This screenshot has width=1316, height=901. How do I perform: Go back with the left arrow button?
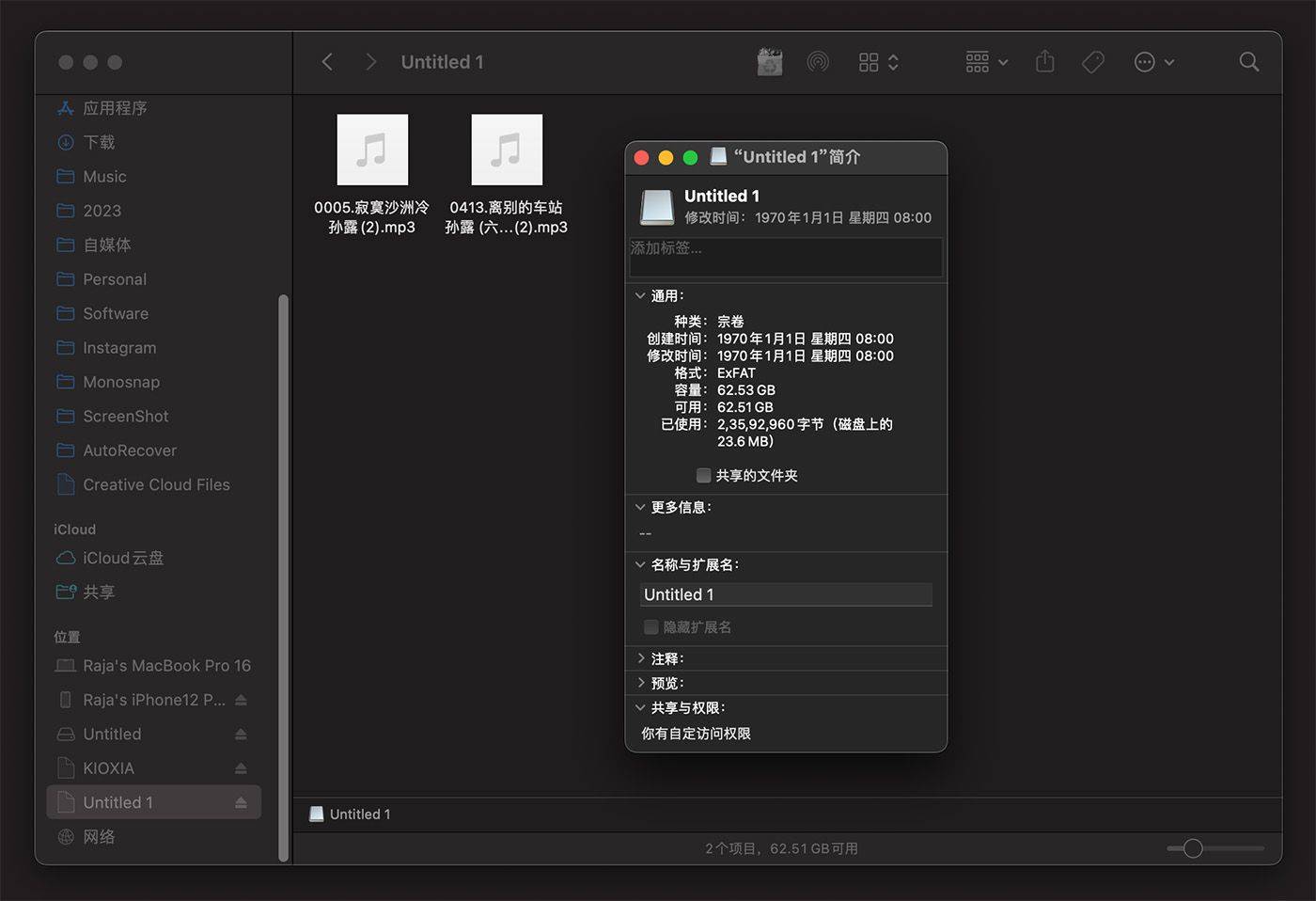pyautogui.click(x=327, y=62)
